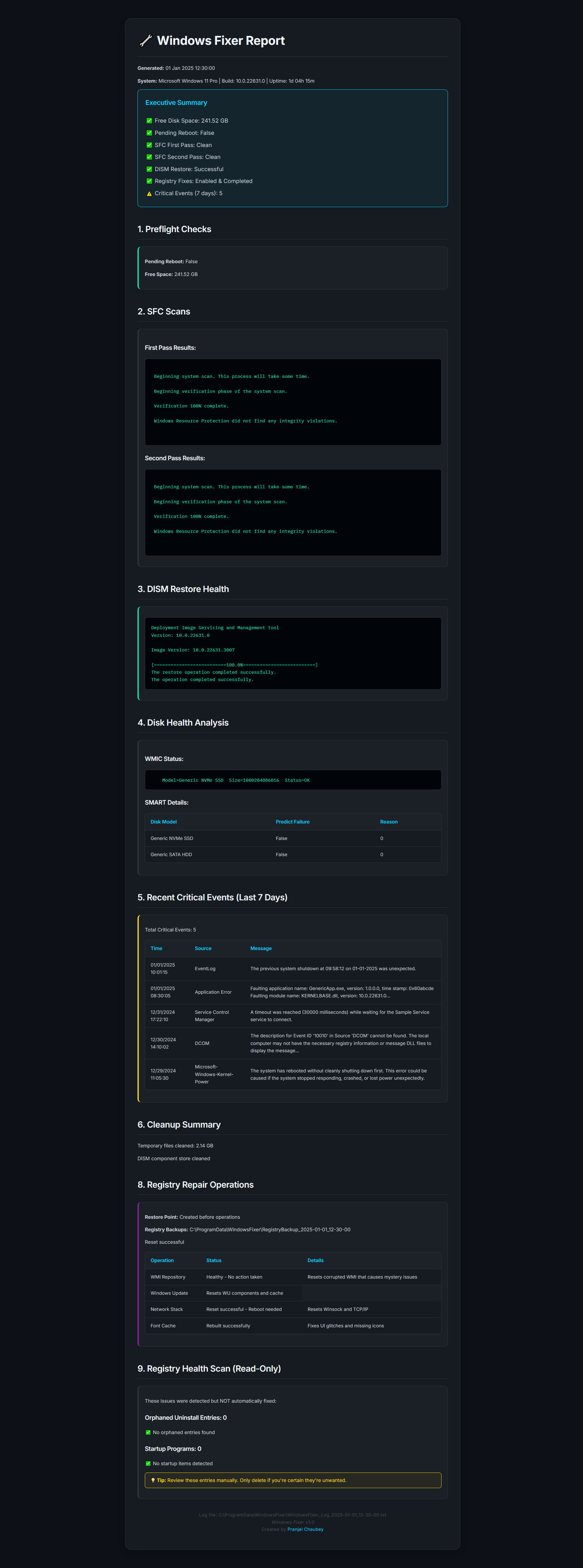
Task: Click the Log file path in the footer
Action: tap(293, 1515)
